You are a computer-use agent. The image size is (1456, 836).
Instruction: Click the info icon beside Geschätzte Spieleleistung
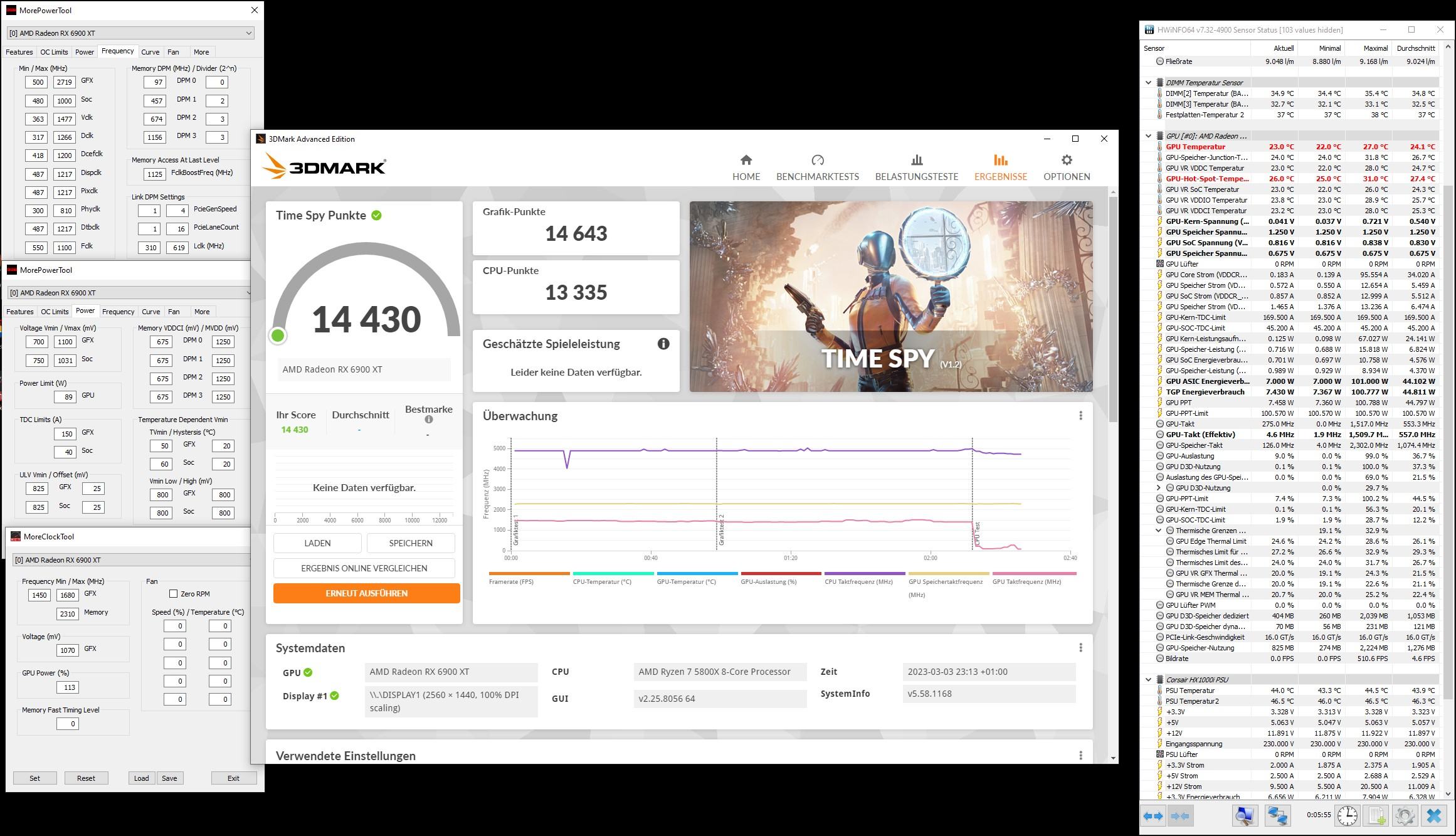click(x=663, y=344)
